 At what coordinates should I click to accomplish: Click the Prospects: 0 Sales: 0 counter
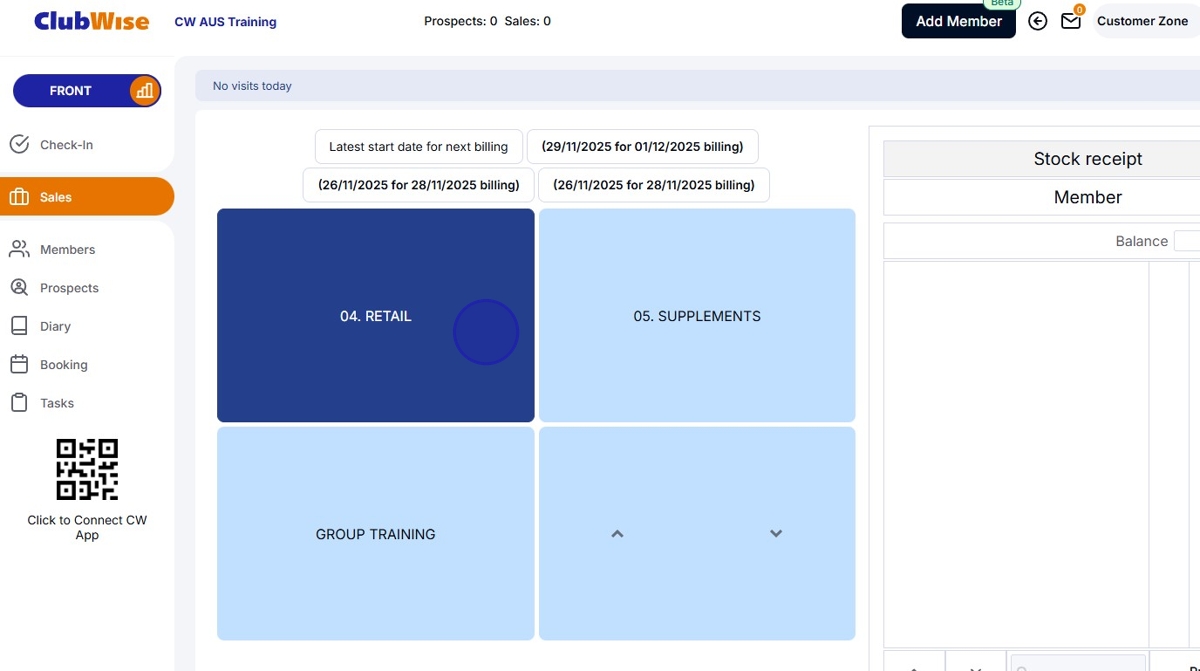click(487, 21)
